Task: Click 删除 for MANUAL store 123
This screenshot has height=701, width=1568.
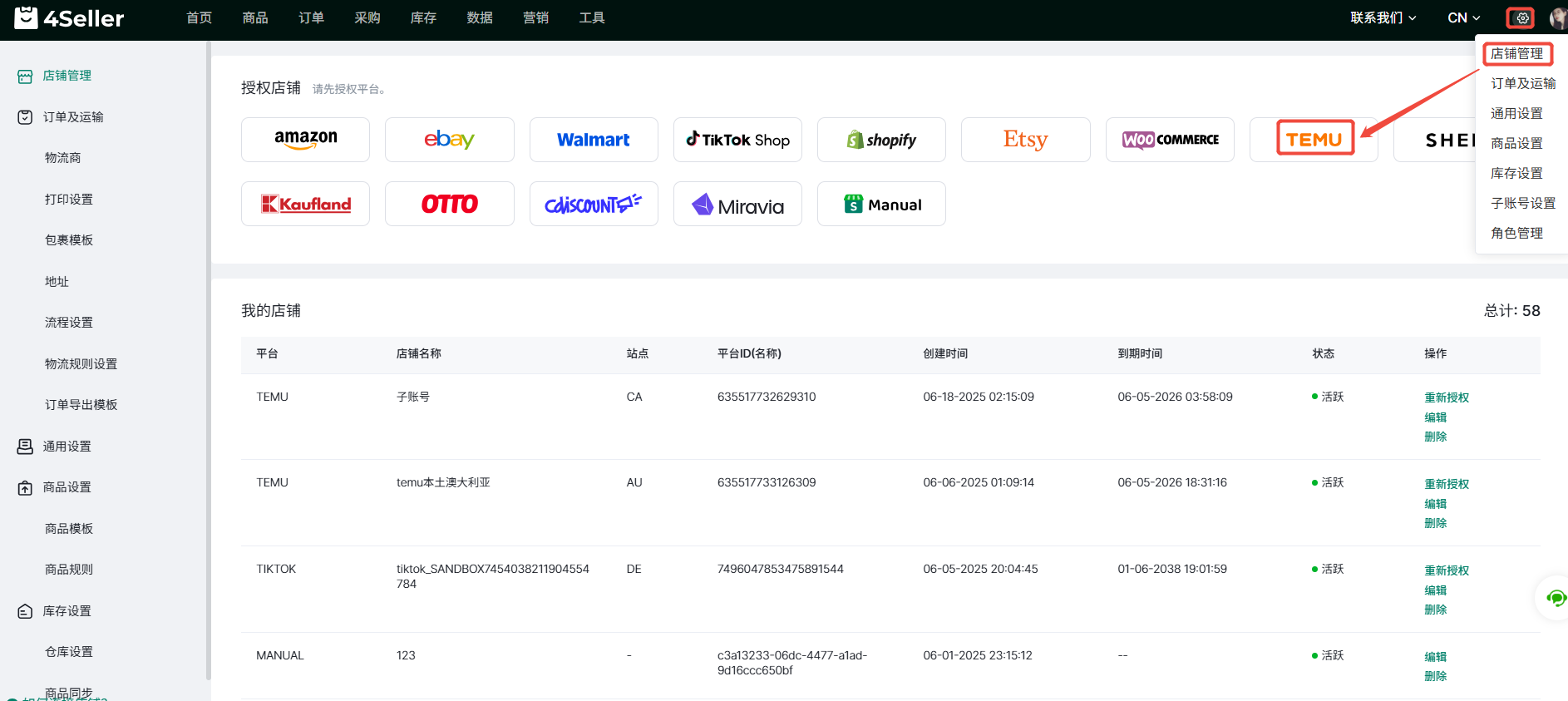Action: [1436, 676]
